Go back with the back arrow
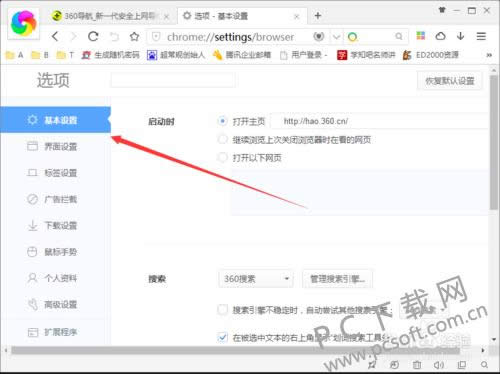This screenshot has height=374, width=500. [x=56, y=36]
